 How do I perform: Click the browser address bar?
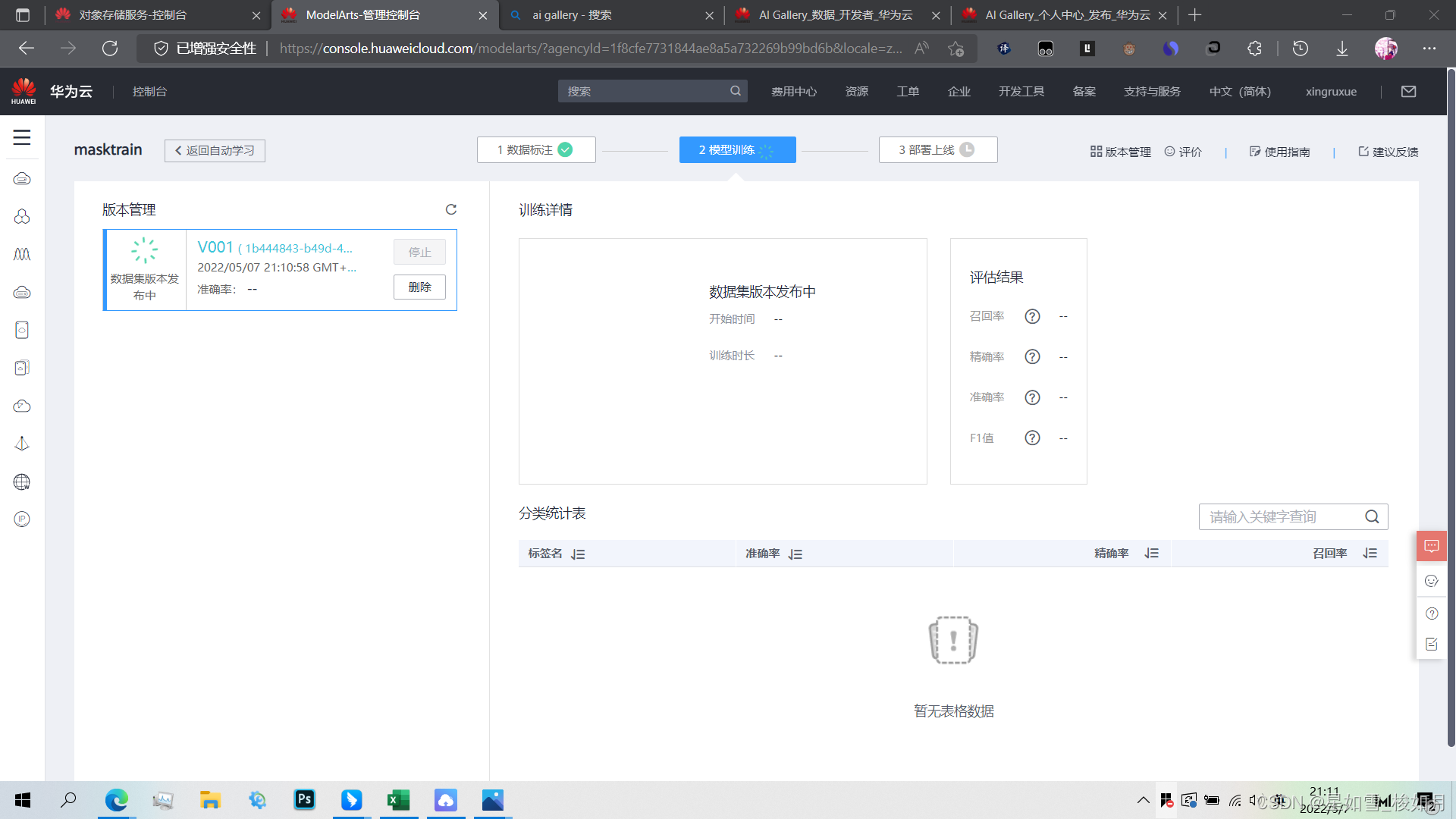591,49
